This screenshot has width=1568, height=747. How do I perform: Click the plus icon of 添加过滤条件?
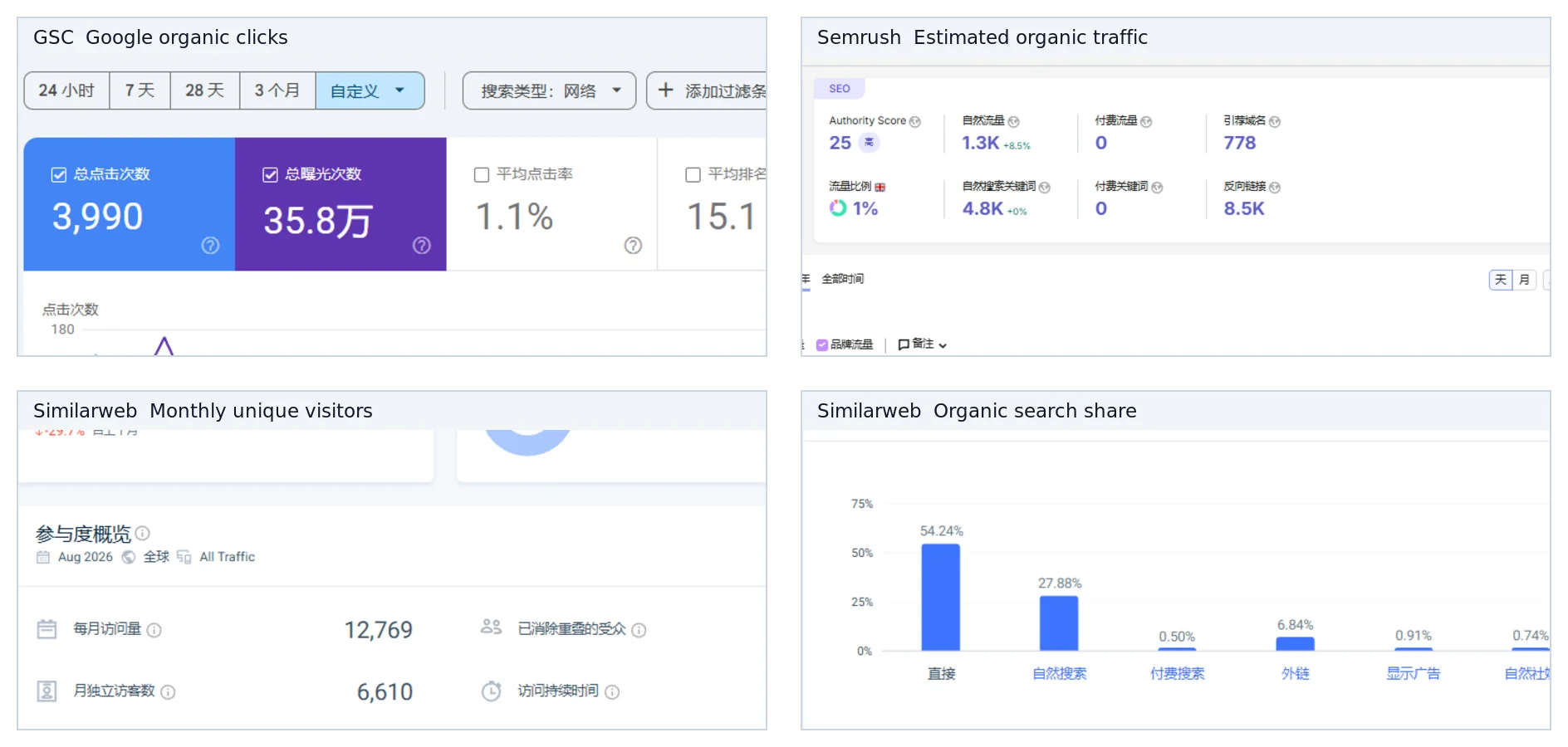tap(665, 90)
